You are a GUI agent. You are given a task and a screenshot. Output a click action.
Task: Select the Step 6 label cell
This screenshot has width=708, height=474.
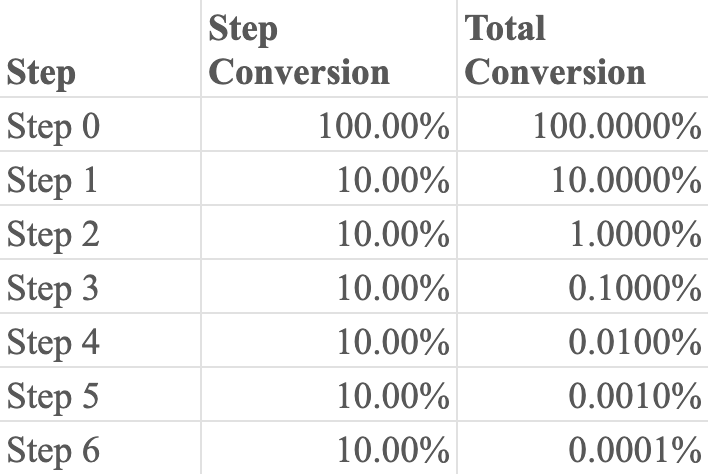tap(54, 451)
